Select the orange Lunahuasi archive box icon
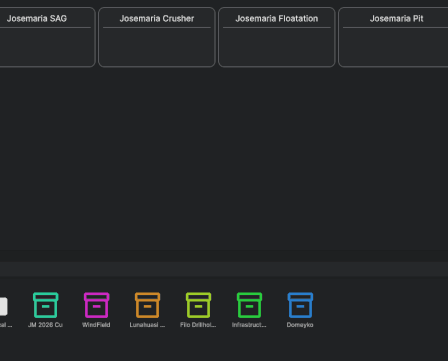 [147, 305]
